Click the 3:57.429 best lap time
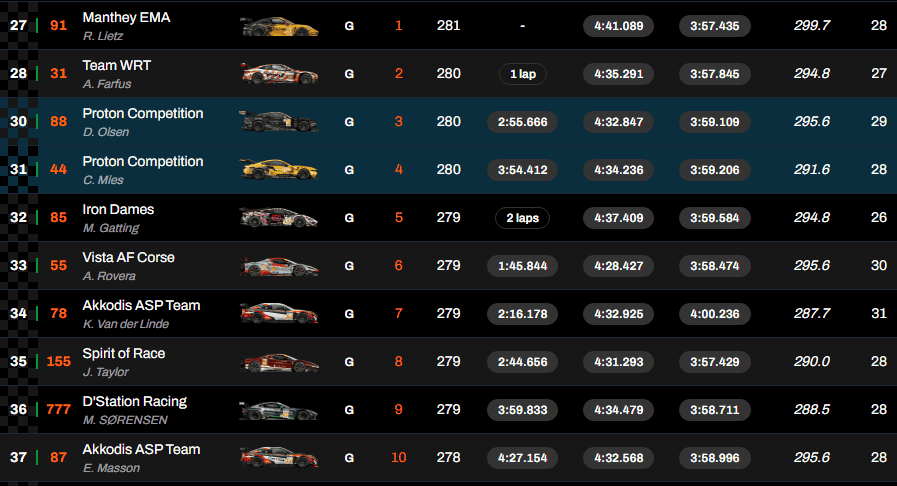897x486 pixels. tap(715, 362)
